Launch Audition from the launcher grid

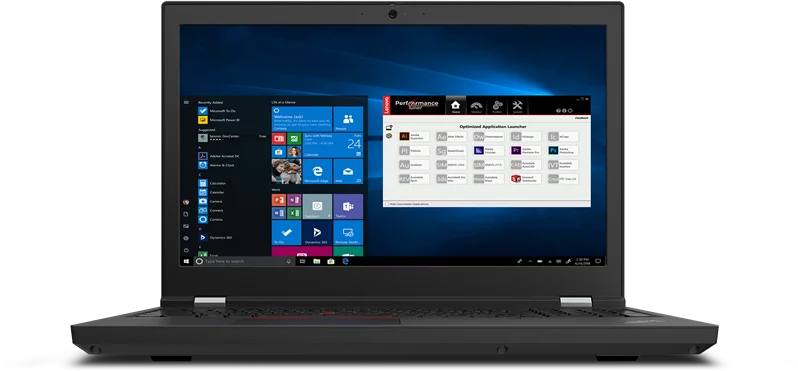click(414, 165)
